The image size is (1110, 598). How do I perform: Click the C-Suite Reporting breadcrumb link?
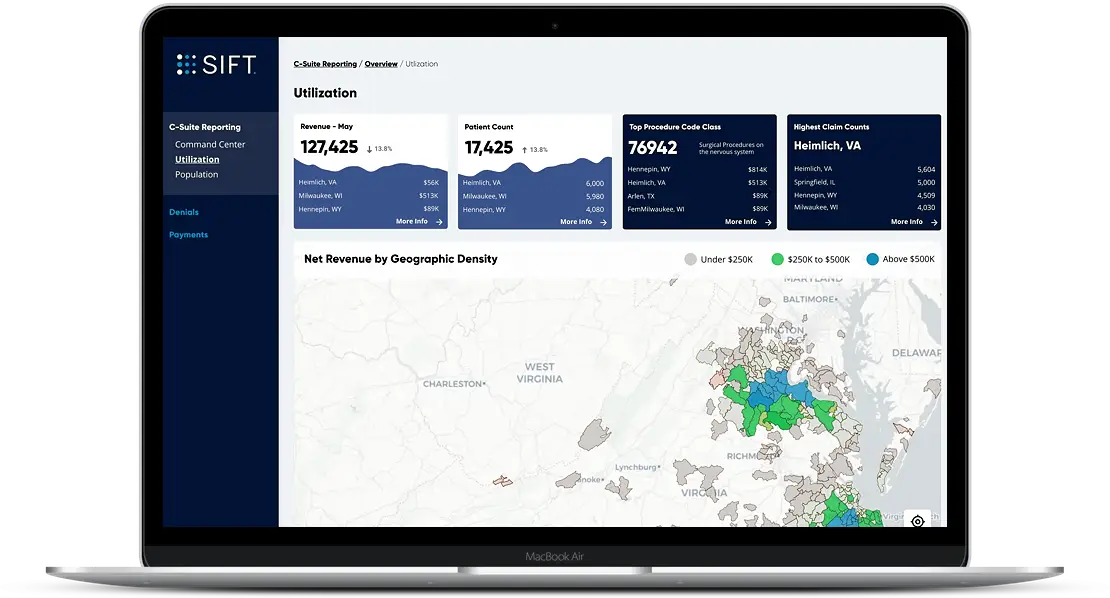(x=325, y=64)
